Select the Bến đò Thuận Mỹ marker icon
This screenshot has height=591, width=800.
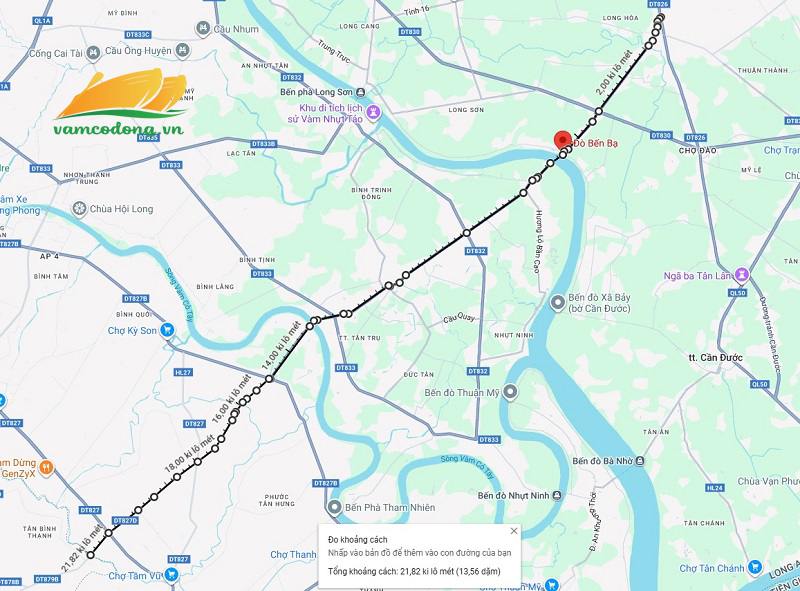tap(510, 392)
